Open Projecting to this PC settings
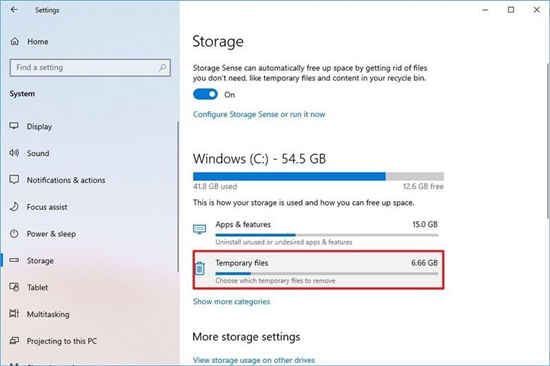 point(61,341)
